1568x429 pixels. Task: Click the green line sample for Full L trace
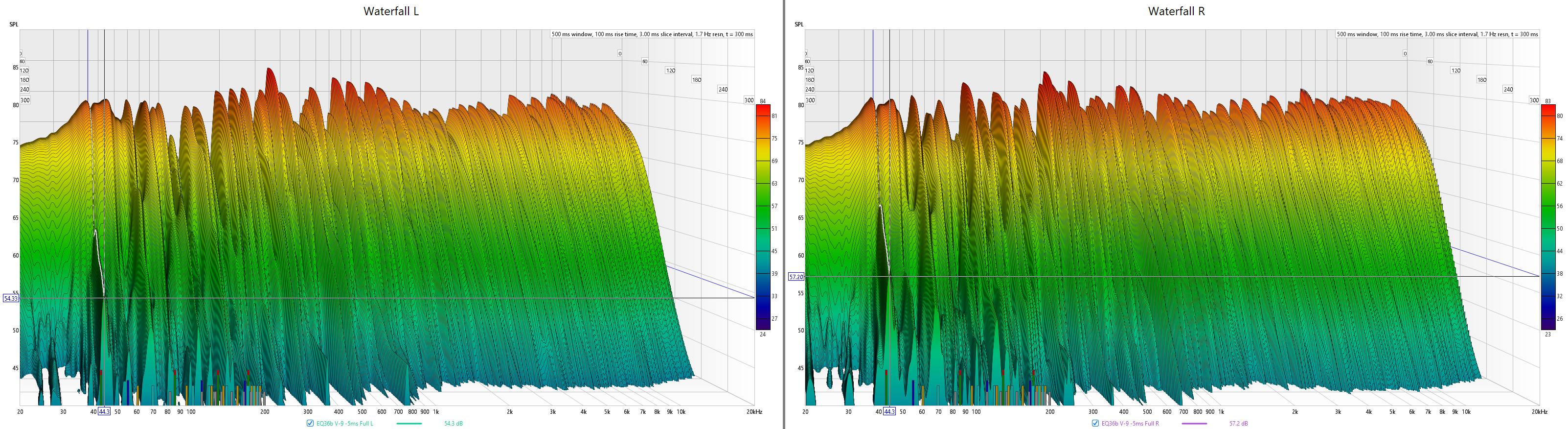(409, 424)
